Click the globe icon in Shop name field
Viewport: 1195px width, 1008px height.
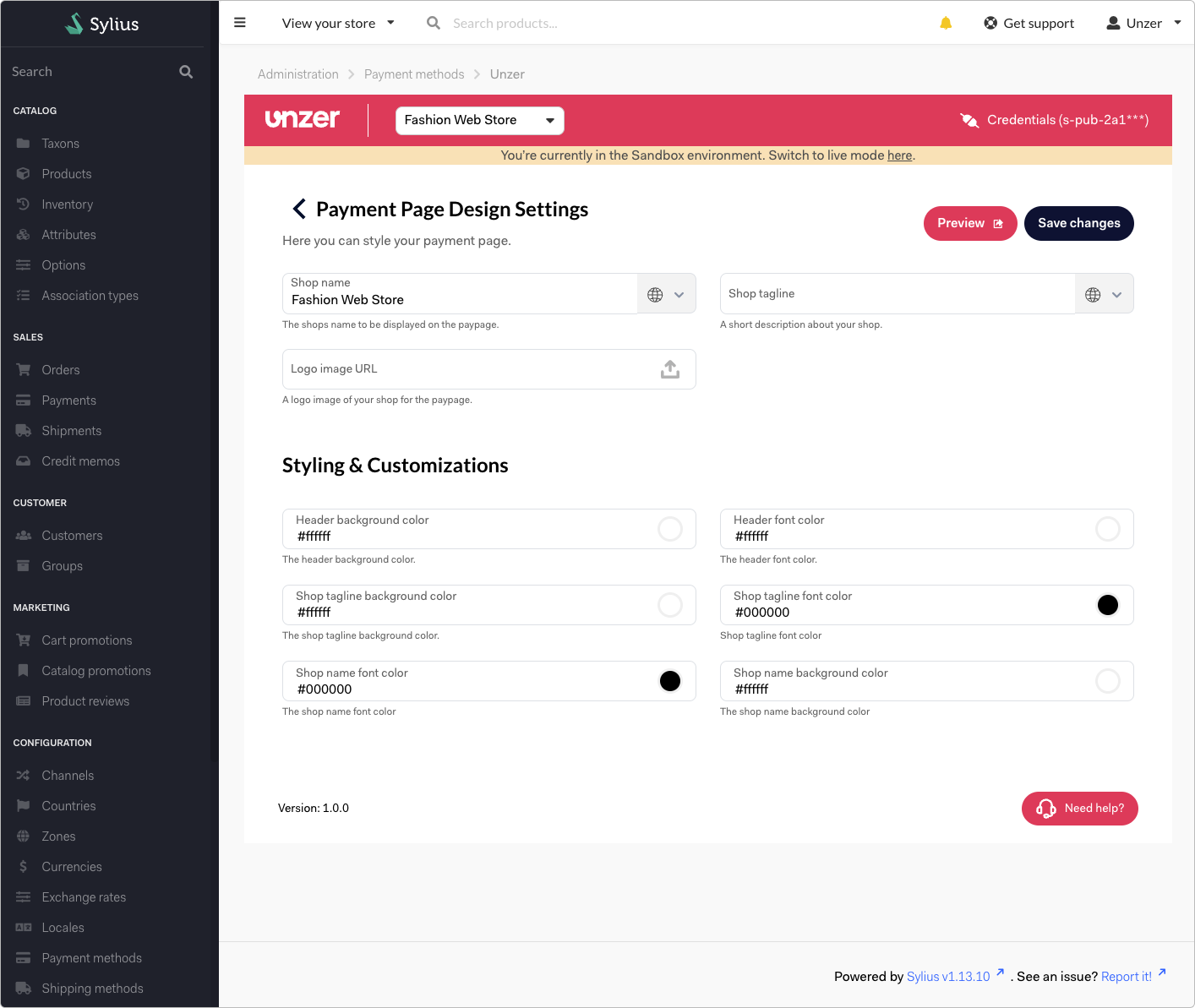655,295
